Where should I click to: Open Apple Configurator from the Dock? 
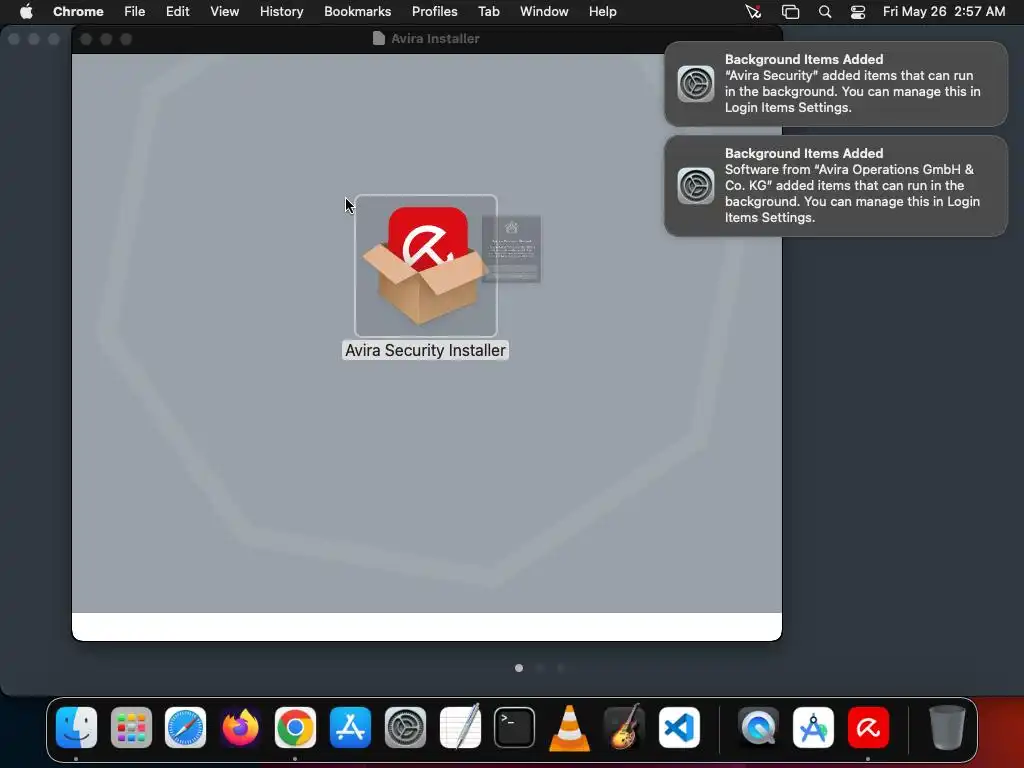pos(813,728)
